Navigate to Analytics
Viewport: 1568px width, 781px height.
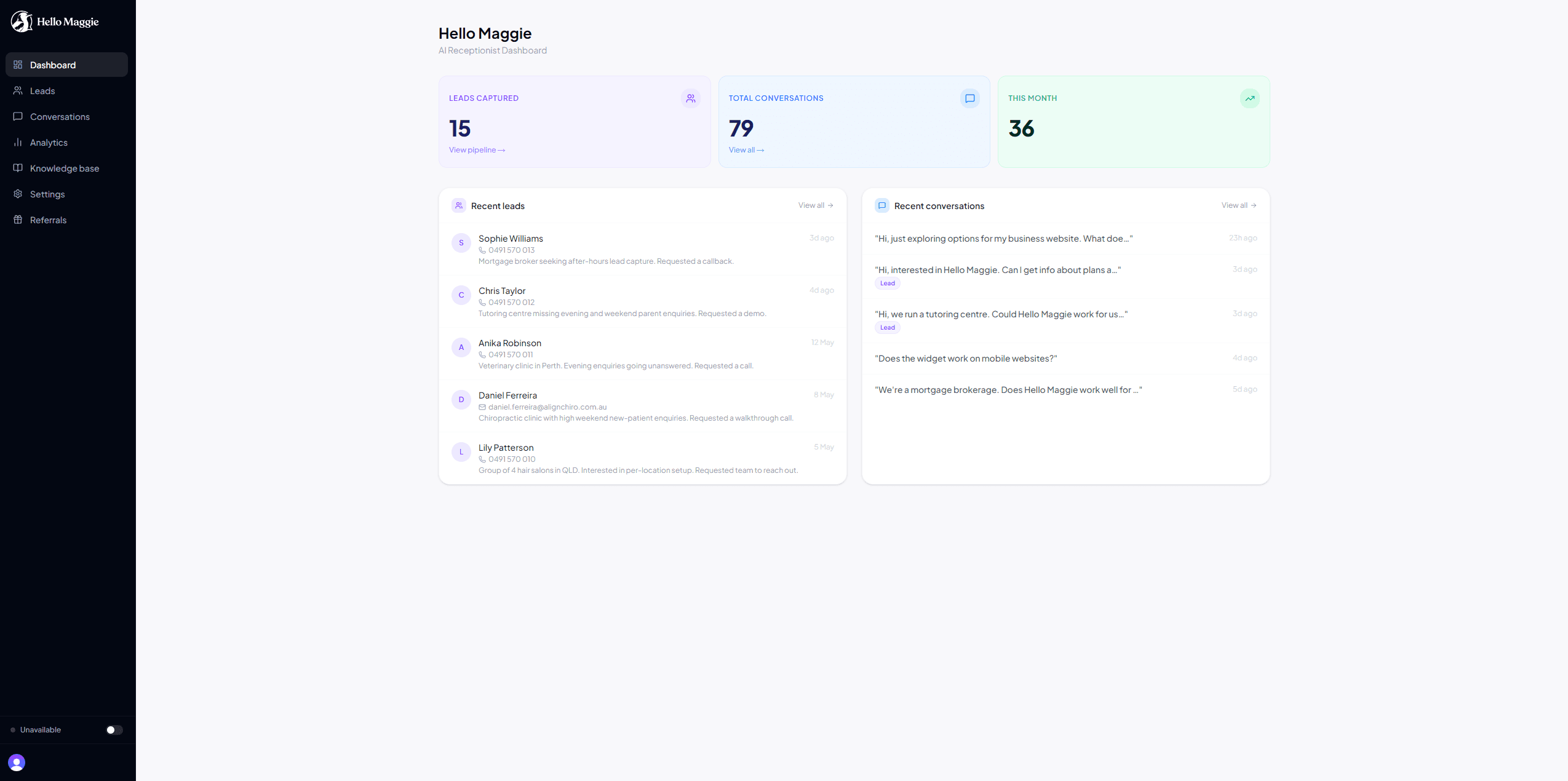[x=66, y=142]
